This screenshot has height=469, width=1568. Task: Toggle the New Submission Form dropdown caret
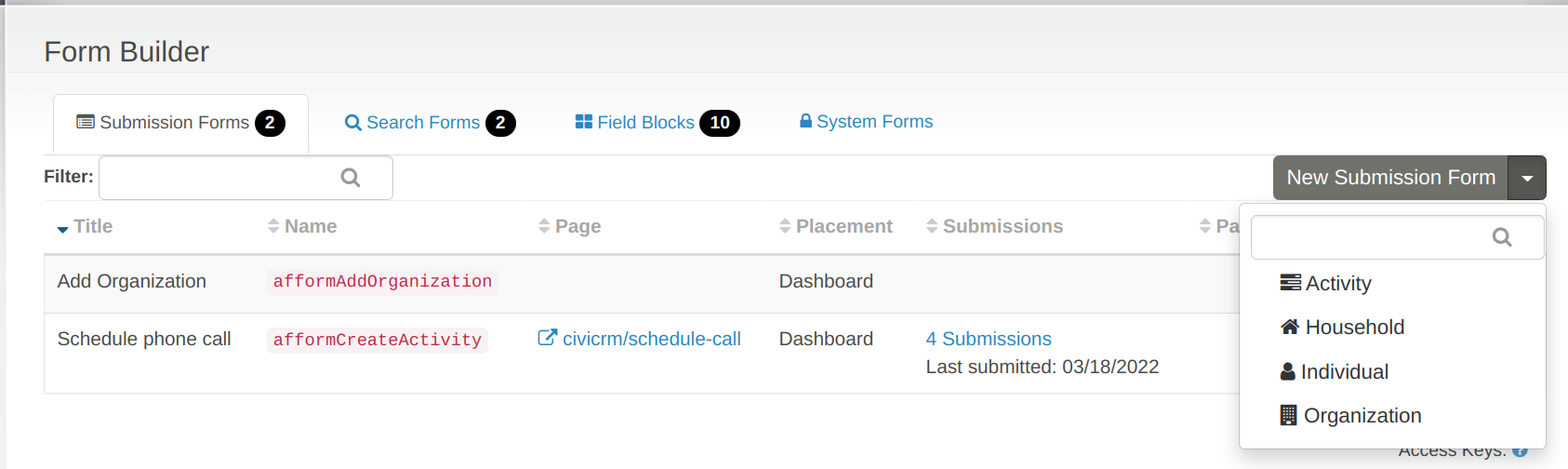(x=1527, y=178)
